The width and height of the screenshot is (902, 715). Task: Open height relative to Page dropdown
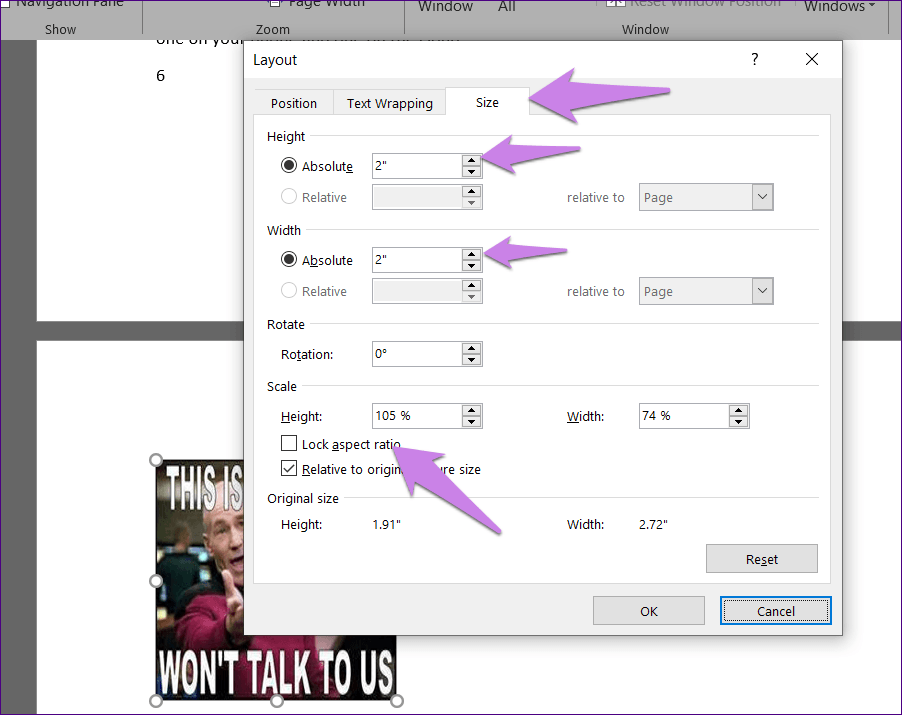(762, 197)
